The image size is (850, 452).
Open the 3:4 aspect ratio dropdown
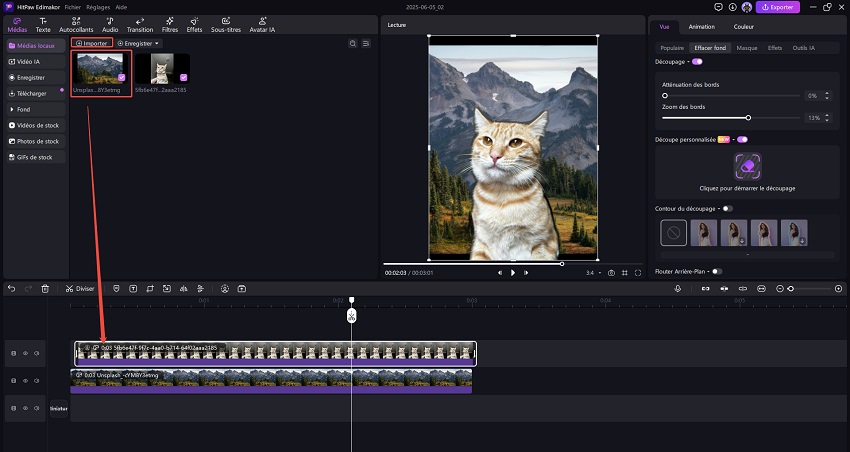(594, 273)
